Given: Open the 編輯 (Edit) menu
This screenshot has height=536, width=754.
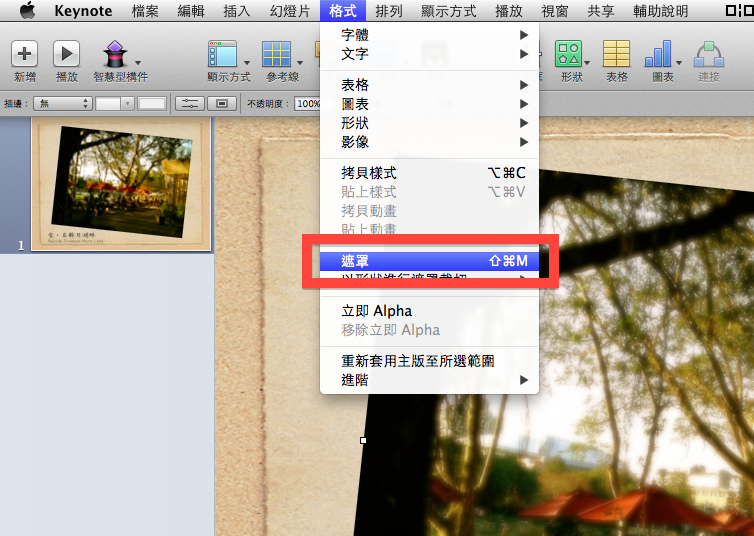Looking at the screenshot, I should point(191,11).
